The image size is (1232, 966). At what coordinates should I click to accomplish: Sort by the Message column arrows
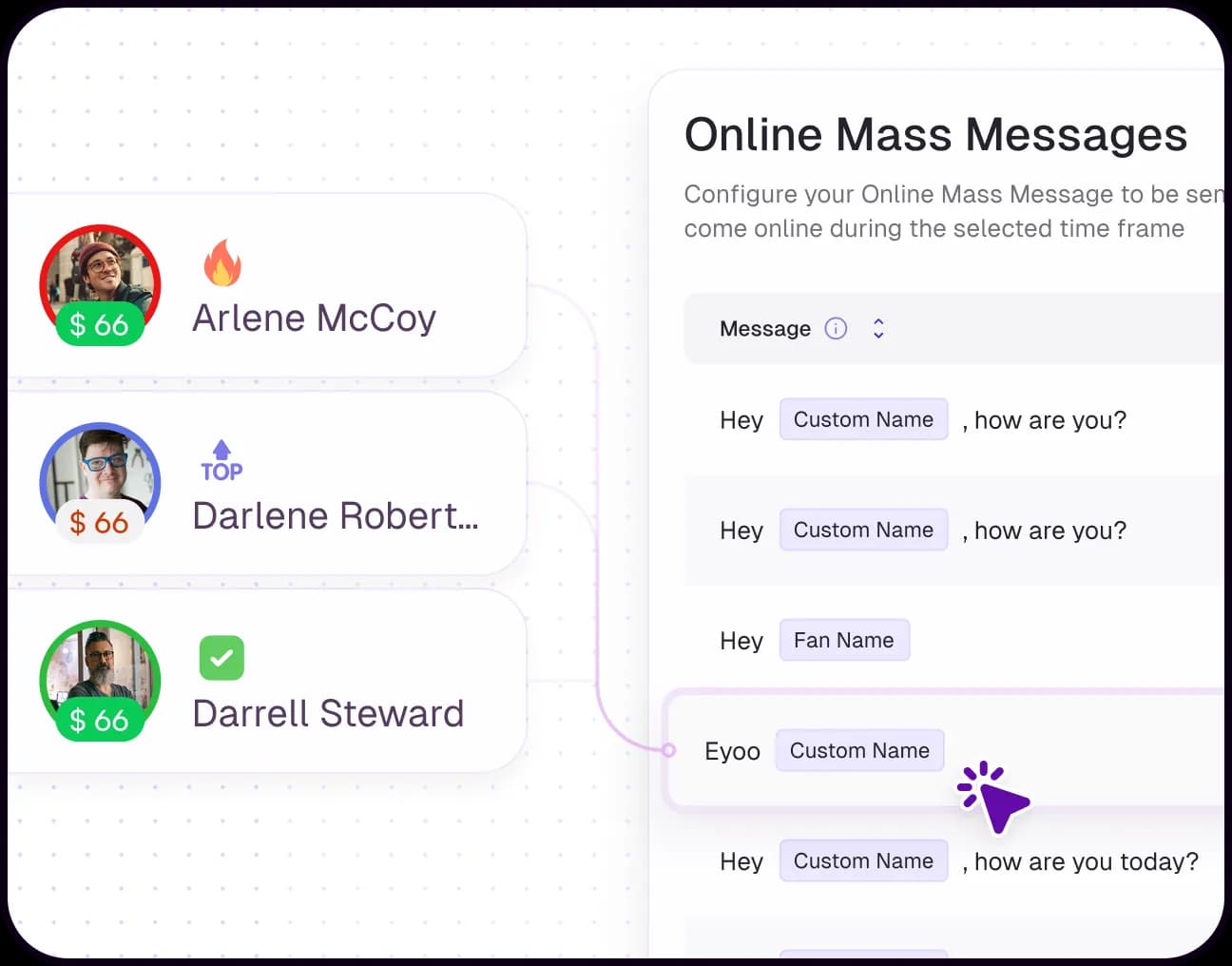(x=878, y=328)
